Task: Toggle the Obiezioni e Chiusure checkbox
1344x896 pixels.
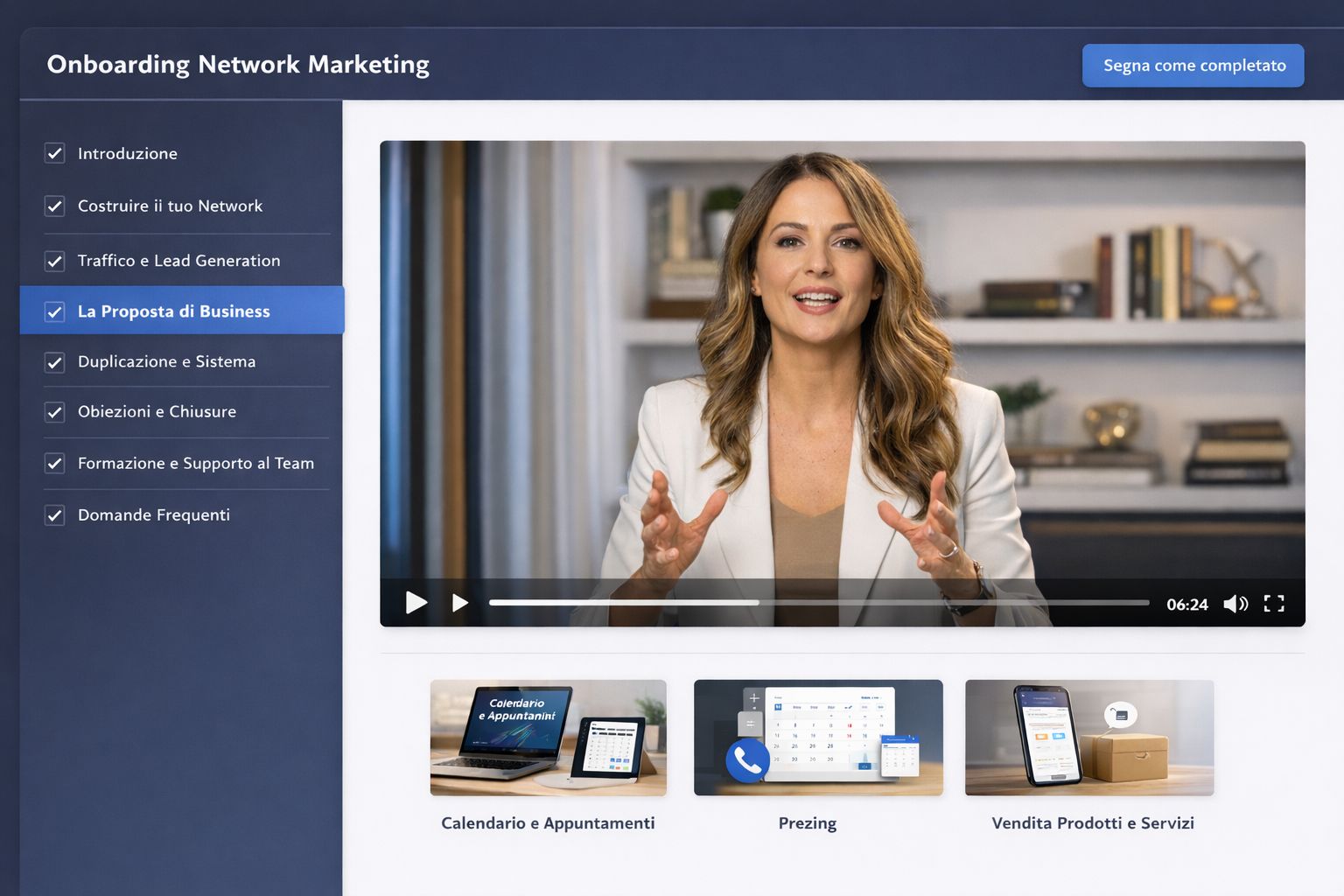Action: click(x=55, y=412)
